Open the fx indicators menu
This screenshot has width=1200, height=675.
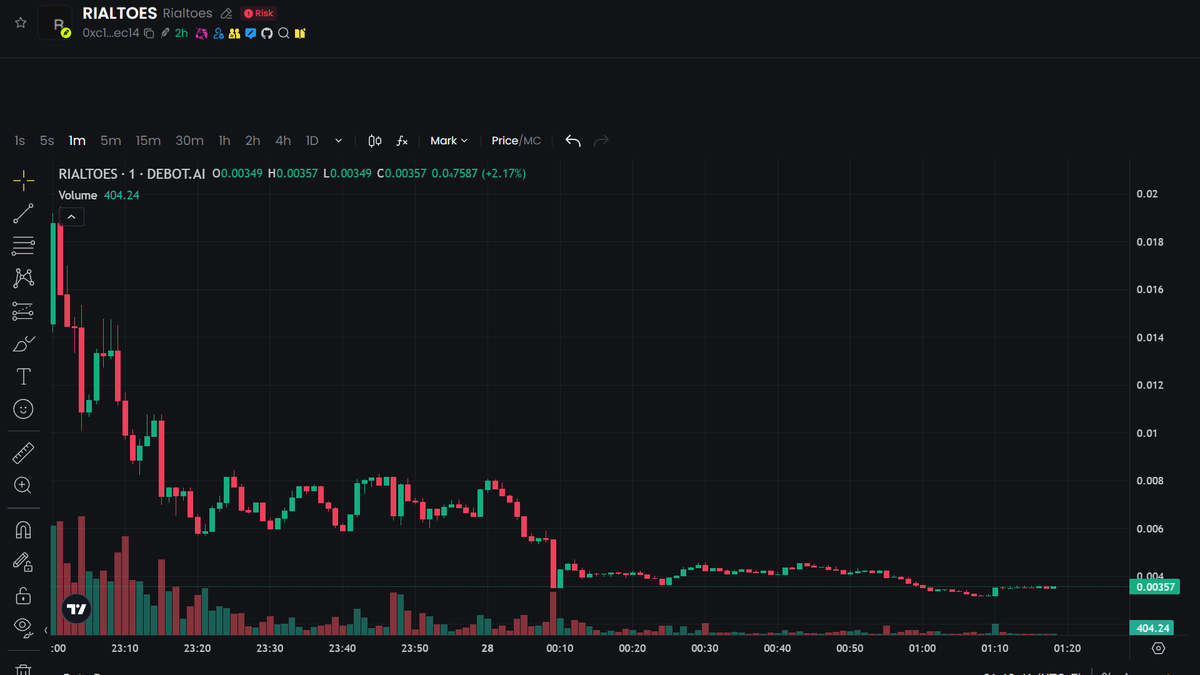point(402,141)
